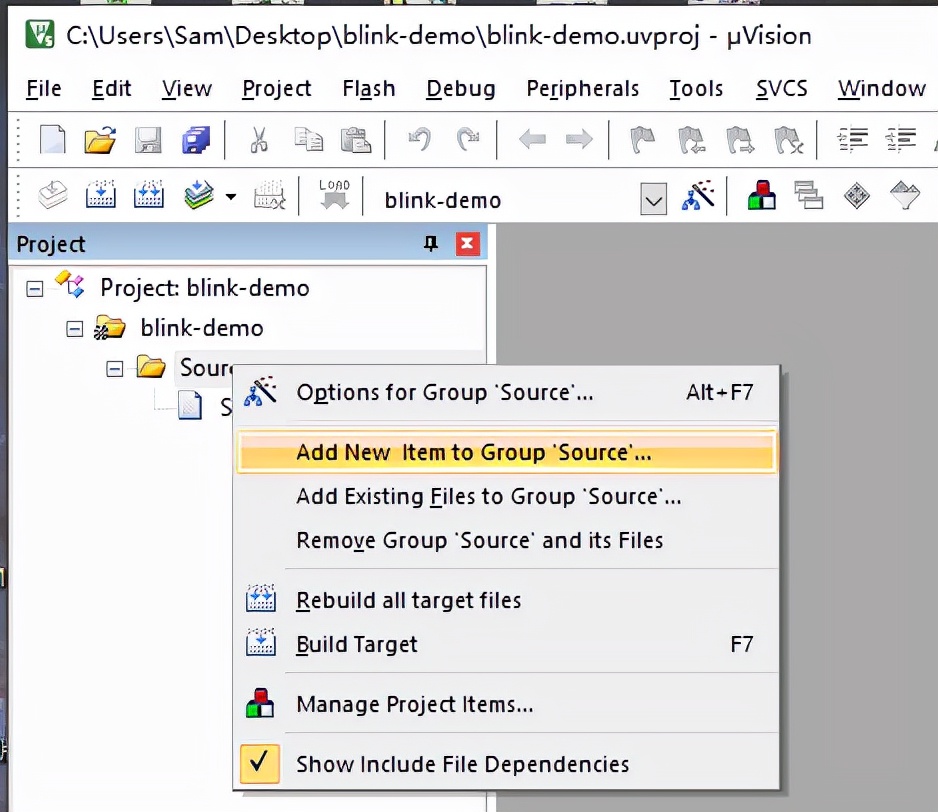The width and height of the screenshot is (938, 812).
Task: Pin the Project panel with pushpin
Action: 431,244
